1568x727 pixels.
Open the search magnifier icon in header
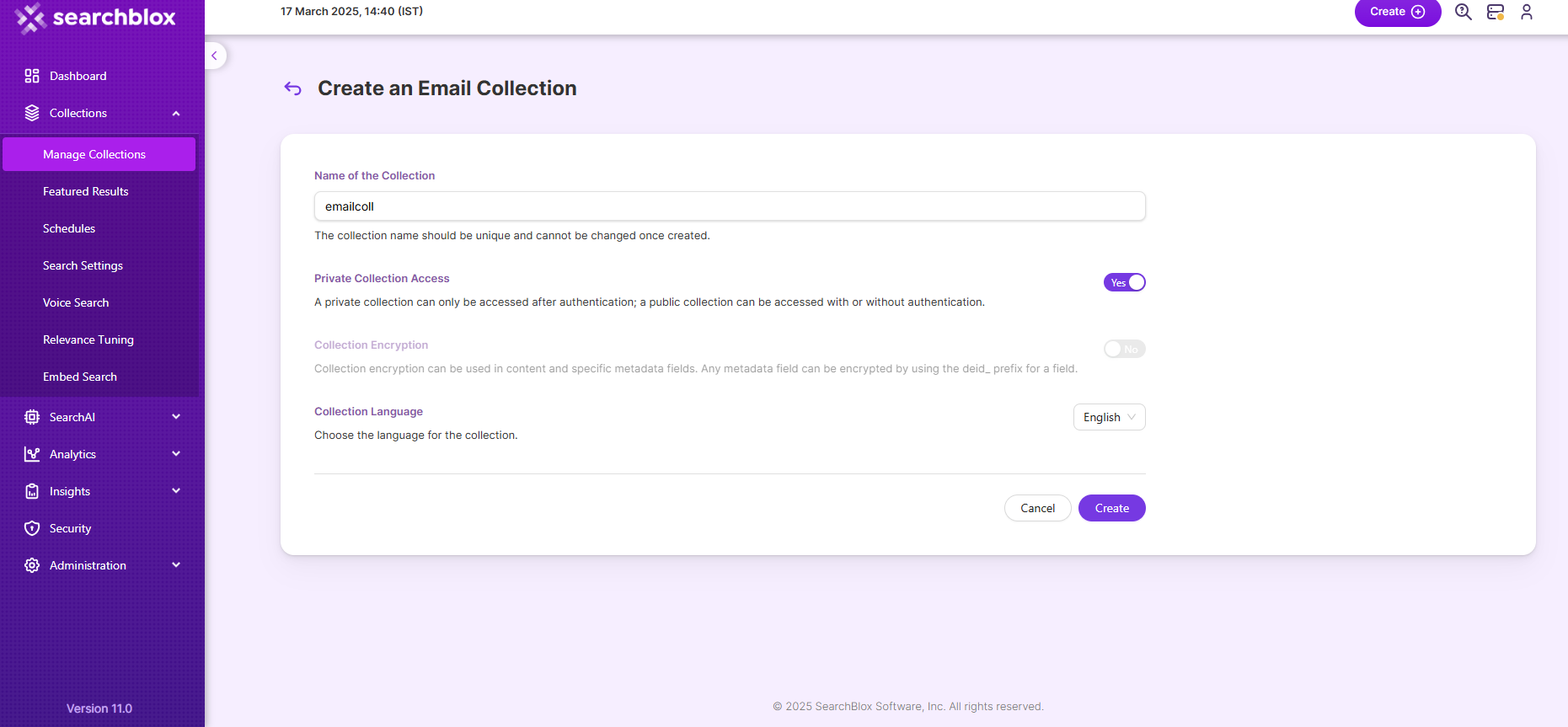pyautogui.click(x=1464, y=12)
